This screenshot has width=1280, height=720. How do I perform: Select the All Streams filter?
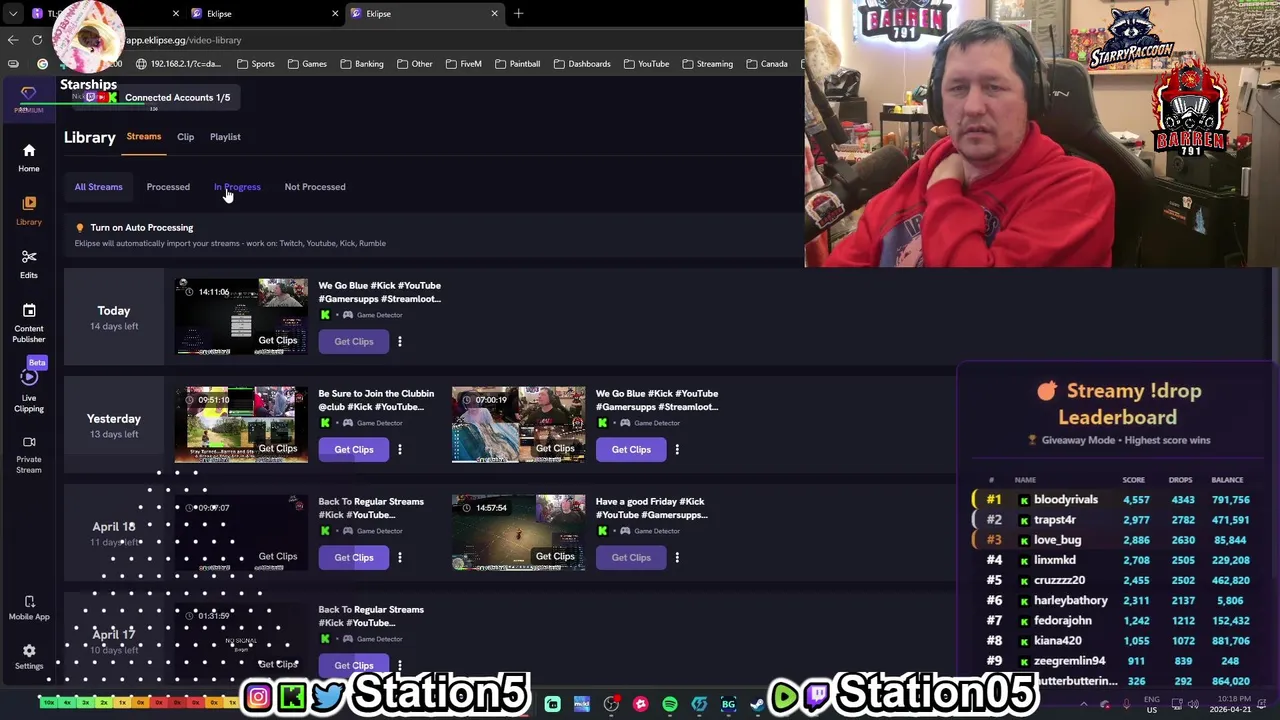click(x=98, y=187)
